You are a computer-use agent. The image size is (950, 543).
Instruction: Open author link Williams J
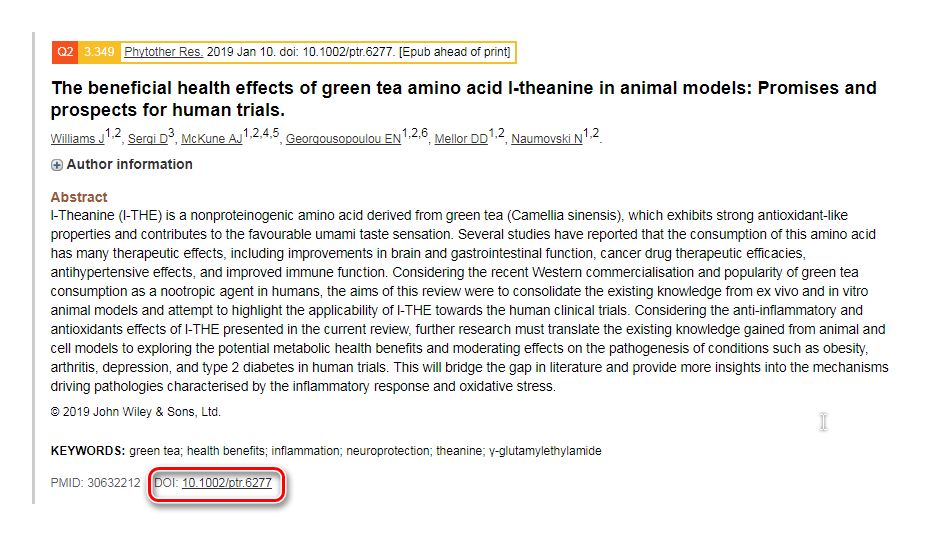(78, 139)
